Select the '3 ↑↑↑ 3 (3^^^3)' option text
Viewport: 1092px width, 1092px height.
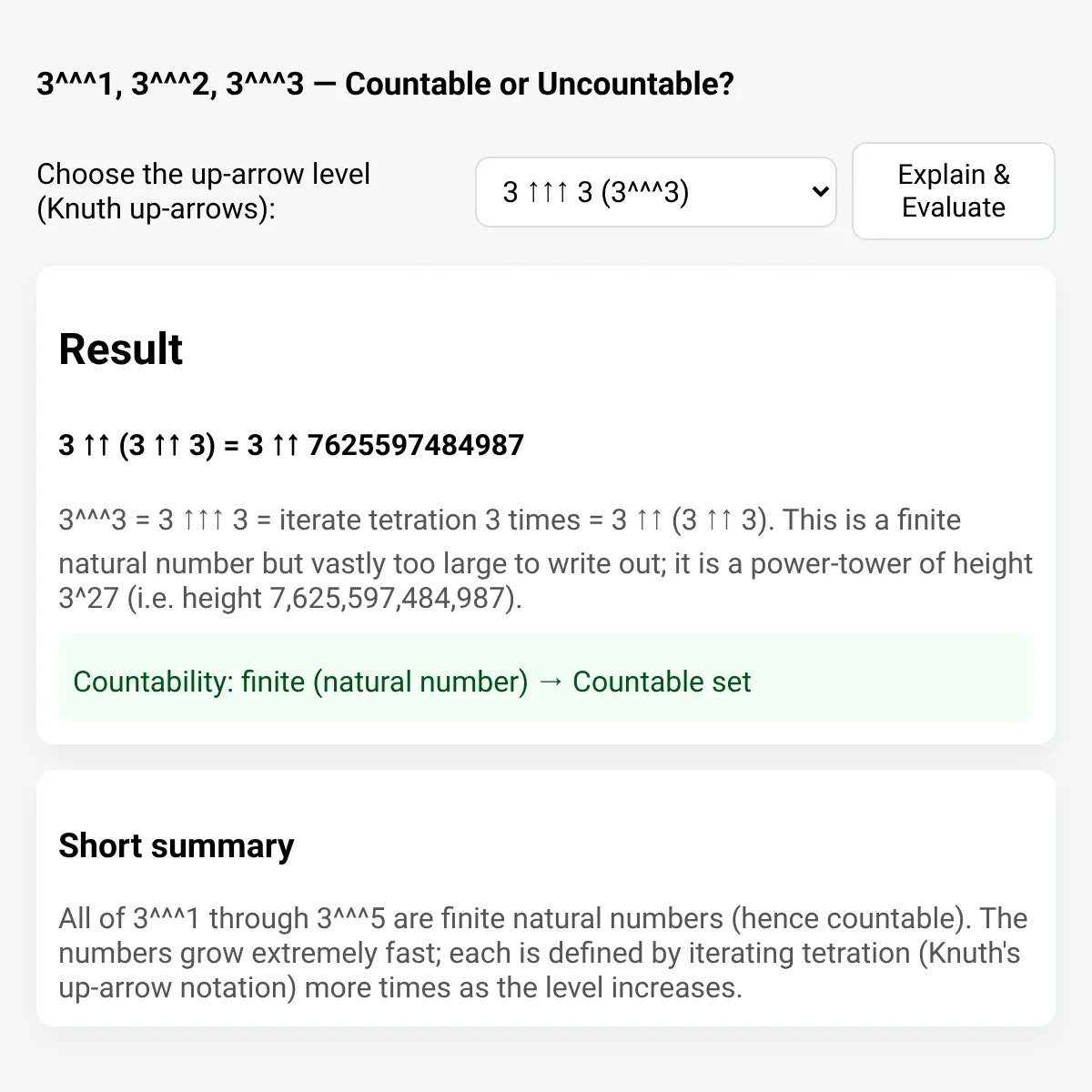coord(596,192)
